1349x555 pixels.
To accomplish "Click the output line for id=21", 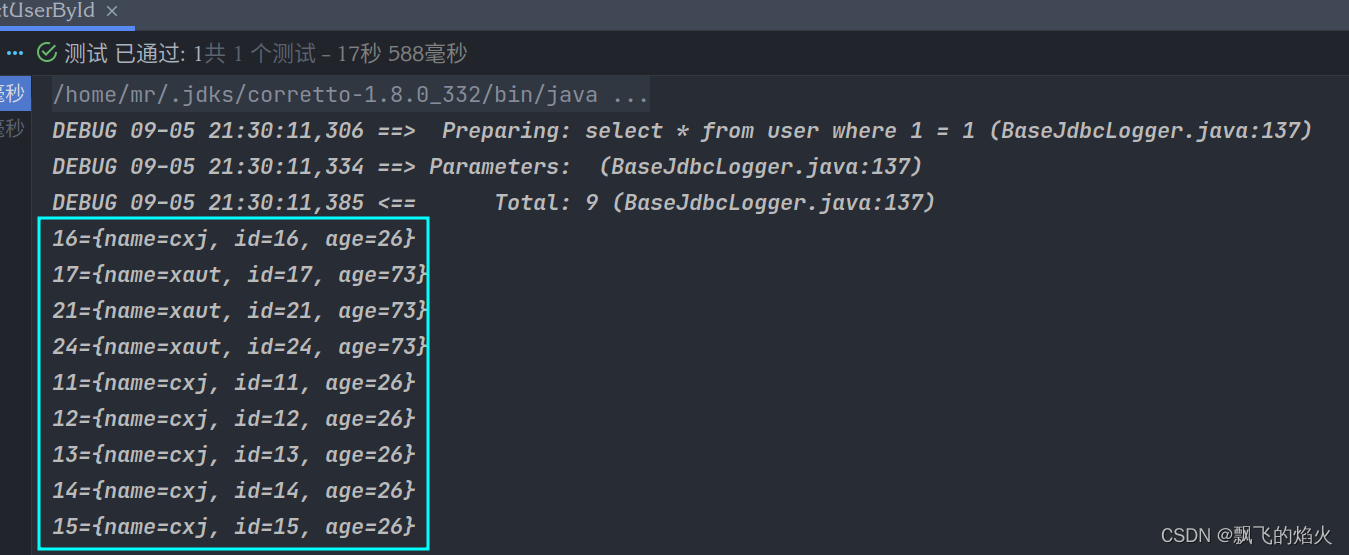I will point(240,311).
